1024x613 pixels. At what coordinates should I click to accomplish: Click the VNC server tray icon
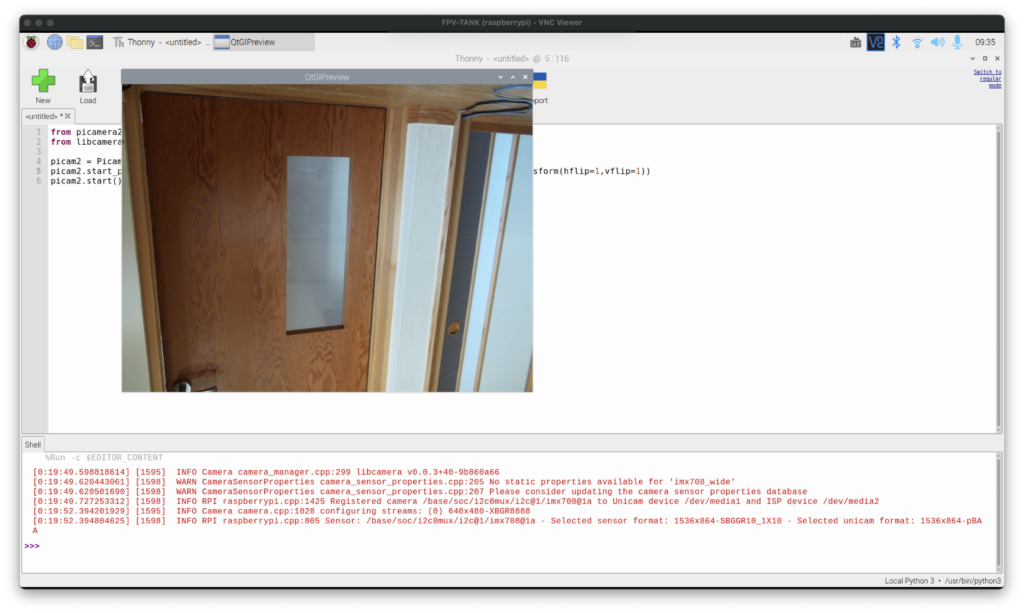click(x=876, y=42)
